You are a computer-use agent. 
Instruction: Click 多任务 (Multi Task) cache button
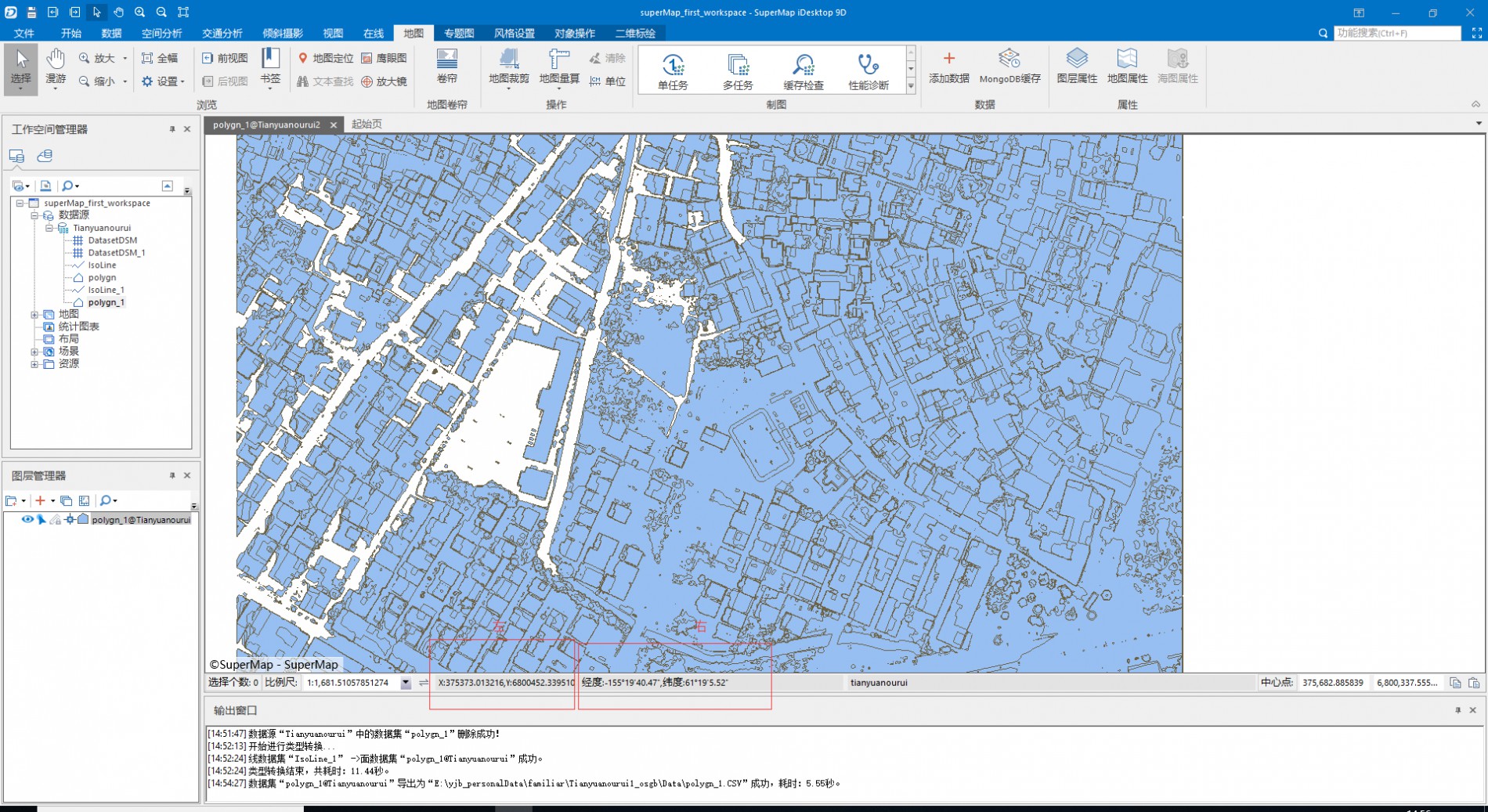tap(738, 71)
